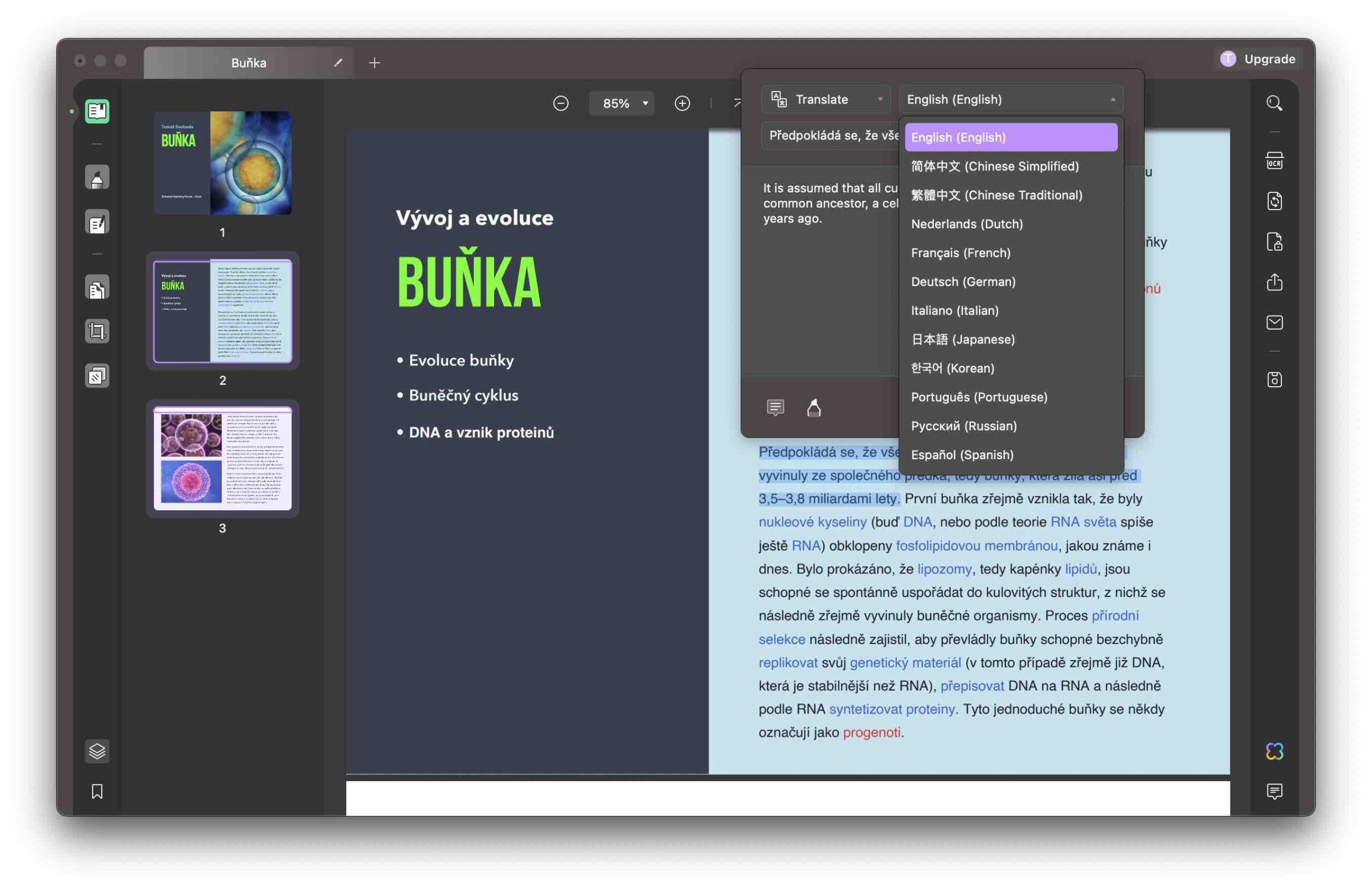The image size is (1372, 891).
Task: Open the Share export icon
Action: [x=1274, y=282]
